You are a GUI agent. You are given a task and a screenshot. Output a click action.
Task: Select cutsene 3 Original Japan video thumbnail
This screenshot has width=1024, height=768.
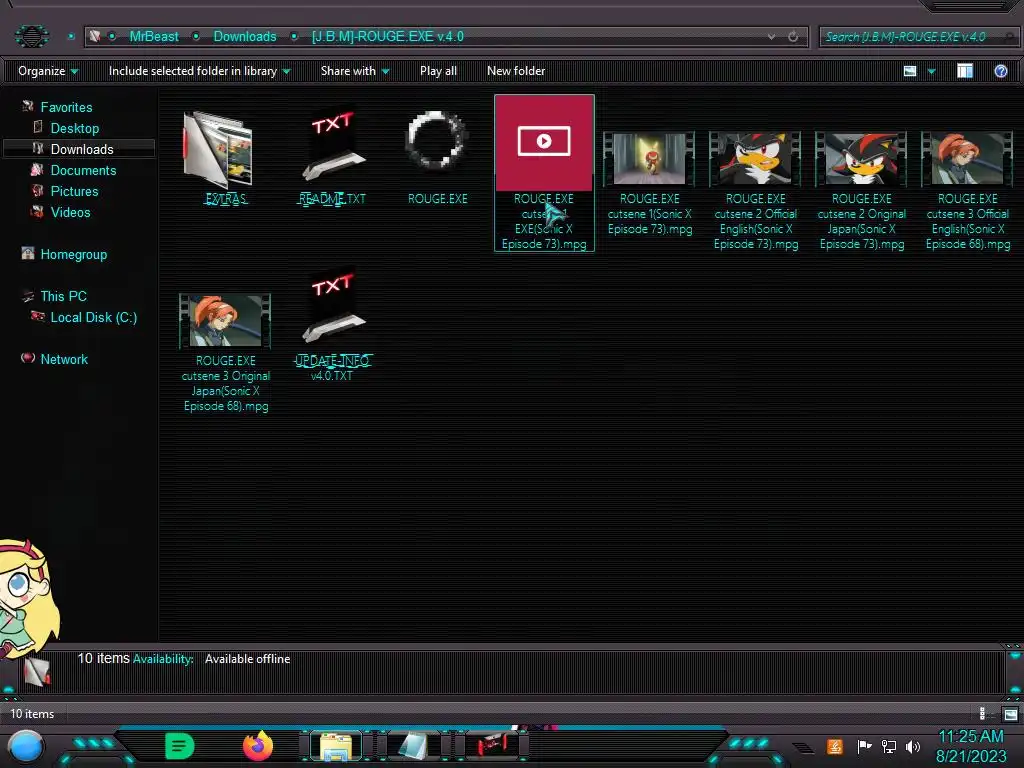(225, 321)
